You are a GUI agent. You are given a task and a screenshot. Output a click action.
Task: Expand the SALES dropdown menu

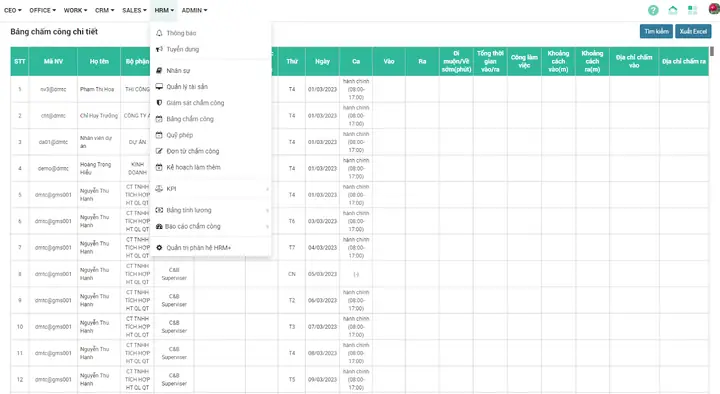coord(134,10)
